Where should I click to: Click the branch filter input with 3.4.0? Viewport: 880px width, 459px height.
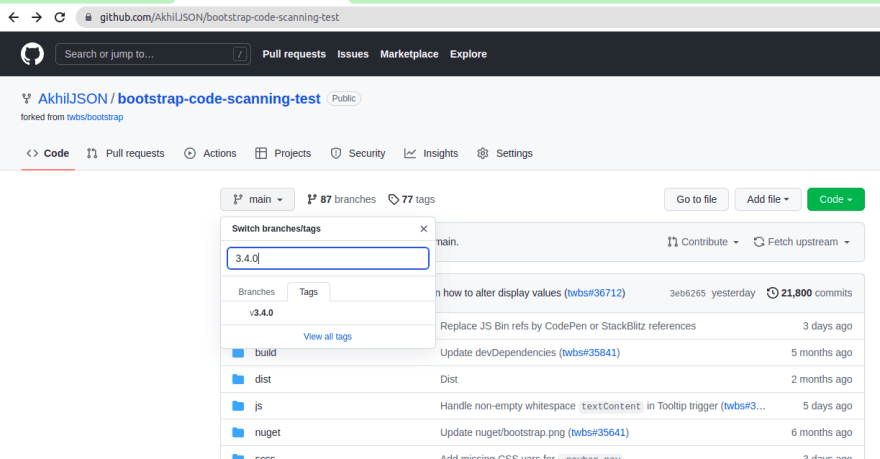pos(328,258)
